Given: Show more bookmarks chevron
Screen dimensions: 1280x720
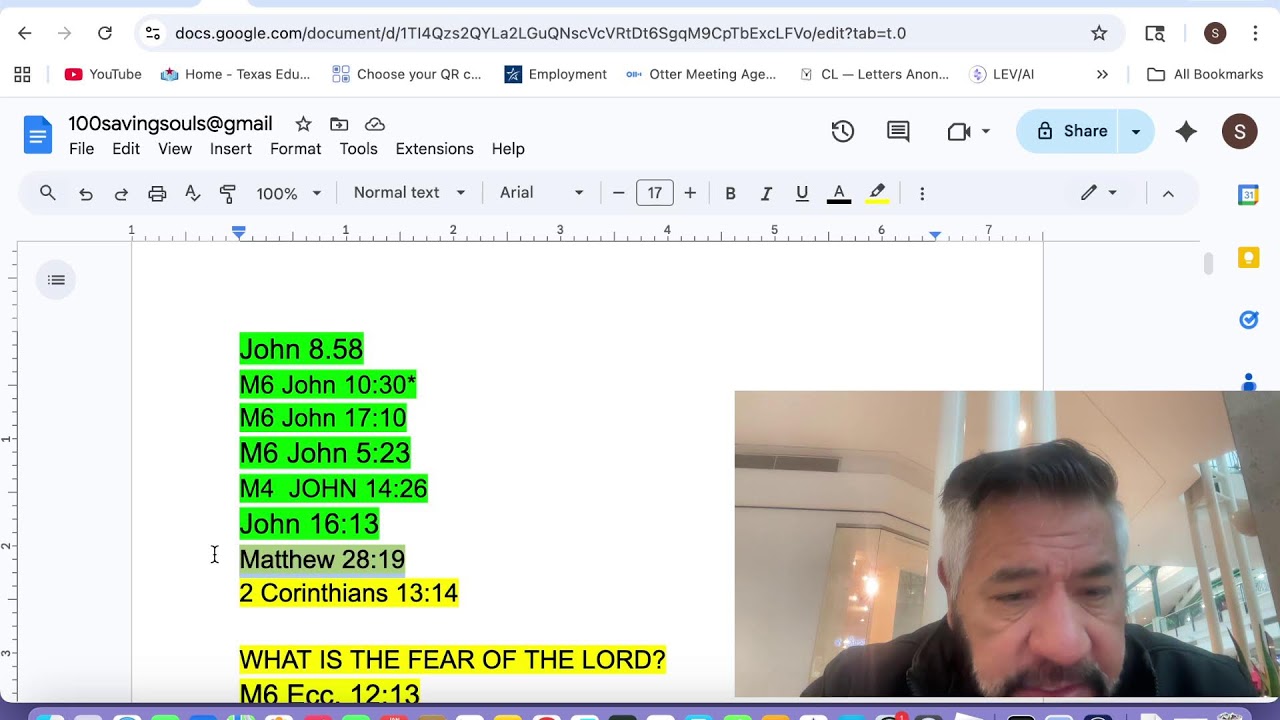Looking at the screenshot, I should coord(1102,74).
